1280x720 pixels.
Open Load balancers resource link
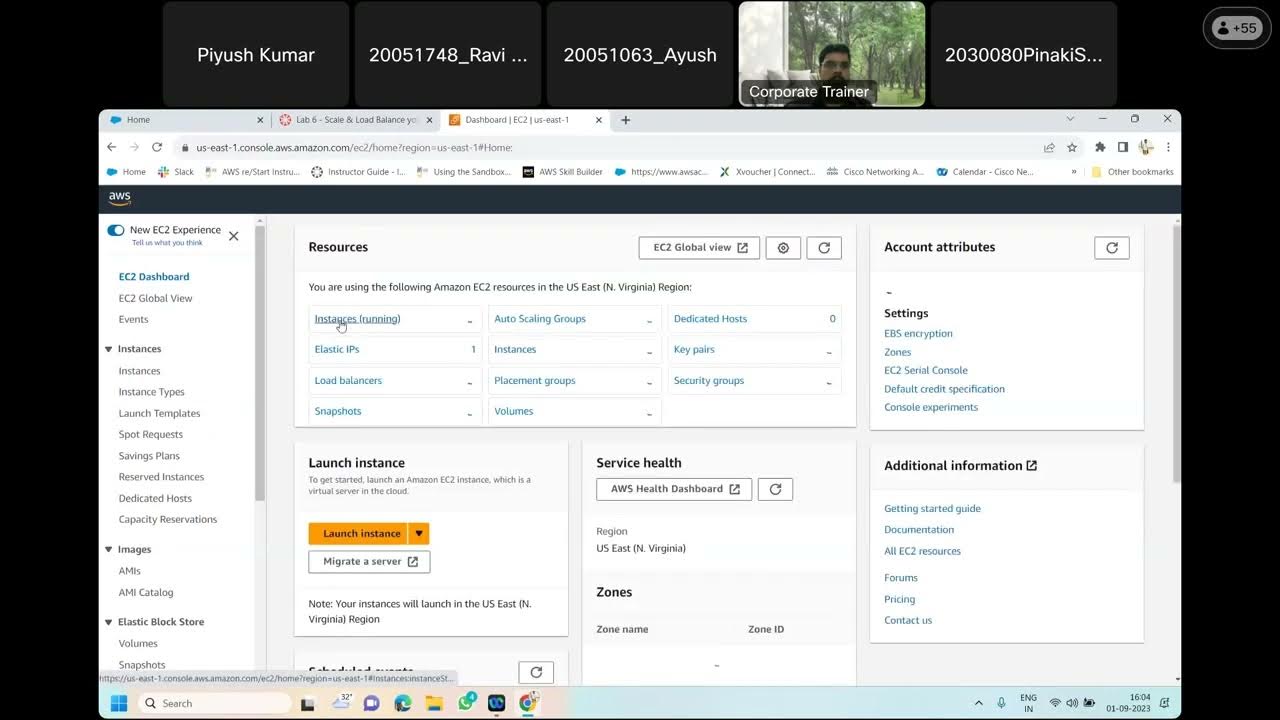click(x=348, y=381)
